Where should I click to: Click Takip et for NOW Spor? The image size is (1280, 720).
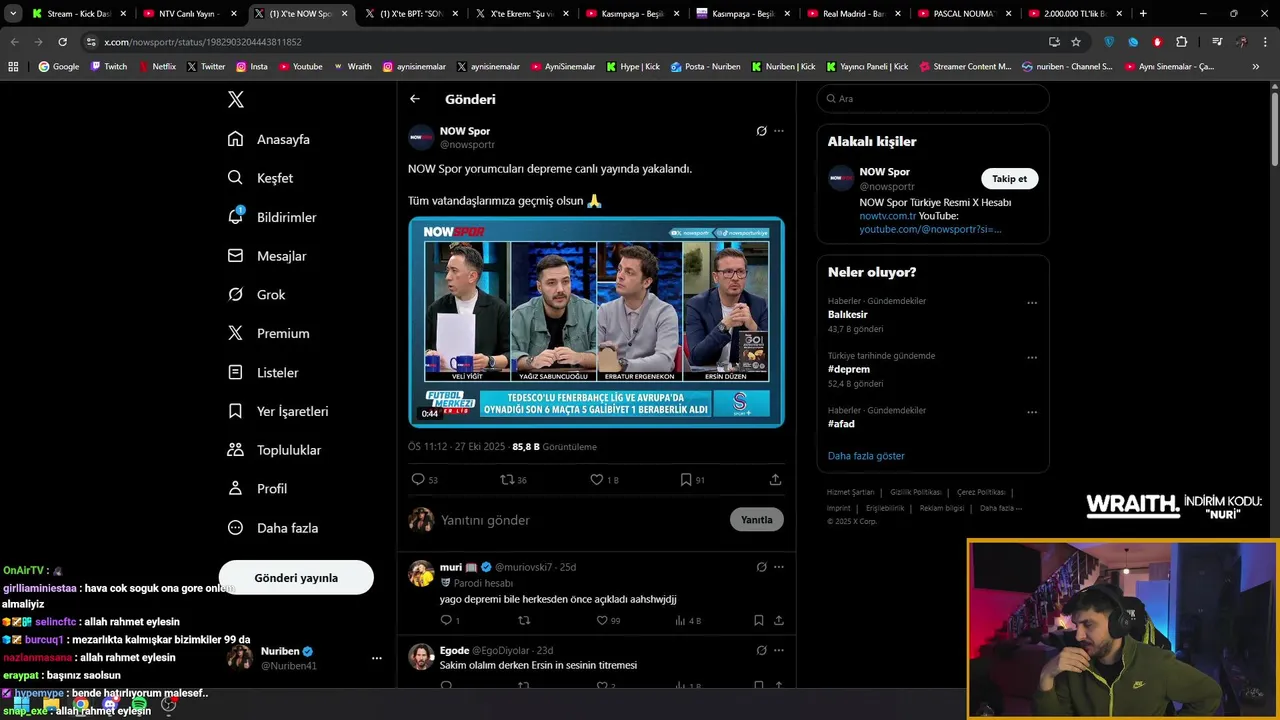1009,179
